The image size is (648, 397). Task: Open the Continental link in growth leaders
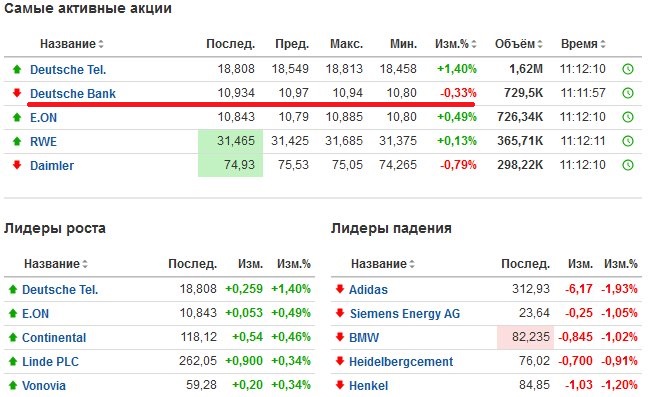[54, 338]
